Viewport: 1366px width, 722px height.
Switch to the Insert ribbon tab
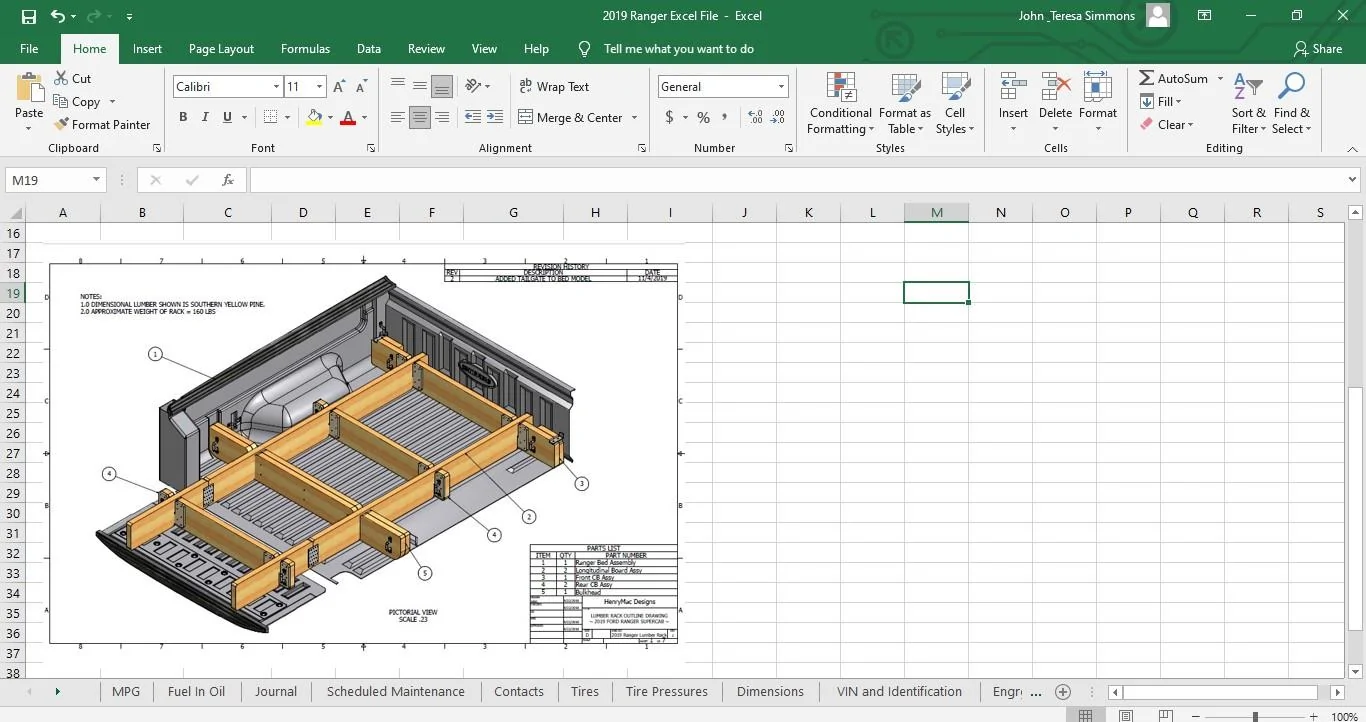[147, 48]
